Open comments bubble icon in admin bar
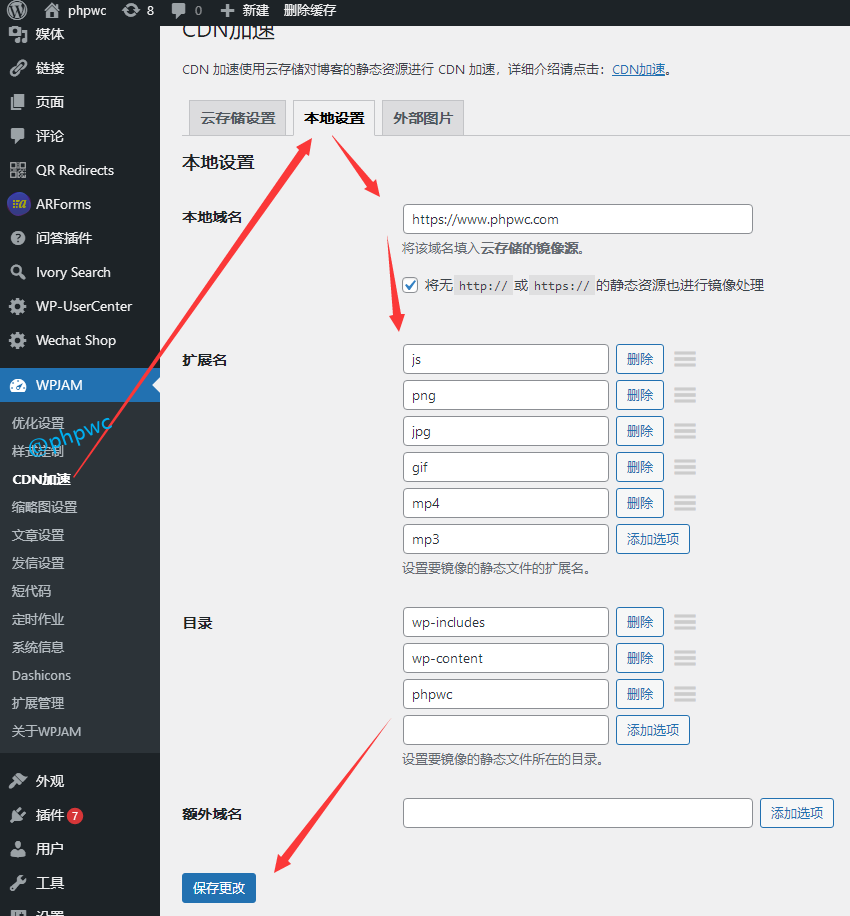850x916 pixels. click(x=179, y=11)
